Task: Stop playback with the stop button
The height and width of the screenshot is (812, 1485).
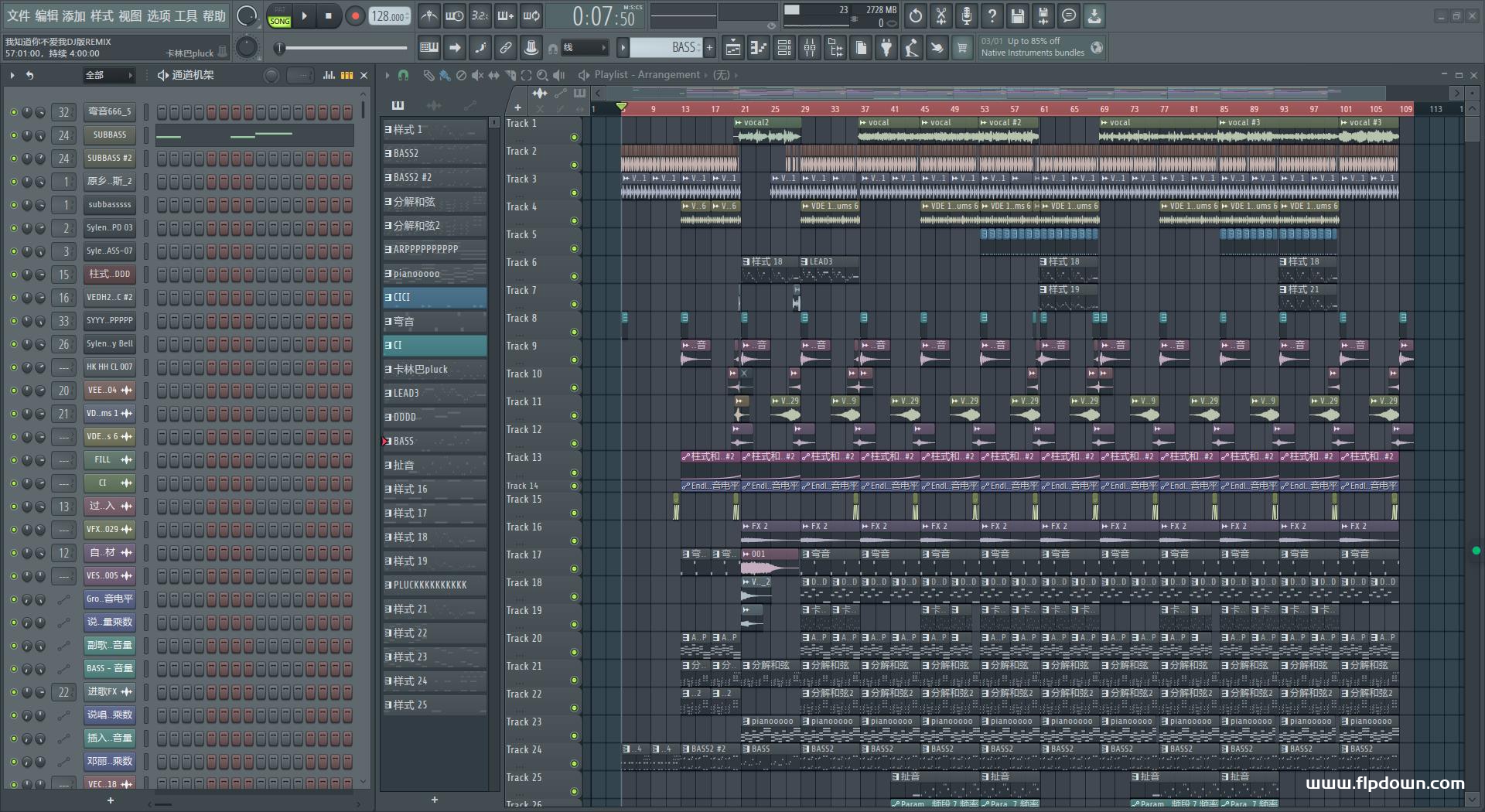Action: (x=328, y=16)
